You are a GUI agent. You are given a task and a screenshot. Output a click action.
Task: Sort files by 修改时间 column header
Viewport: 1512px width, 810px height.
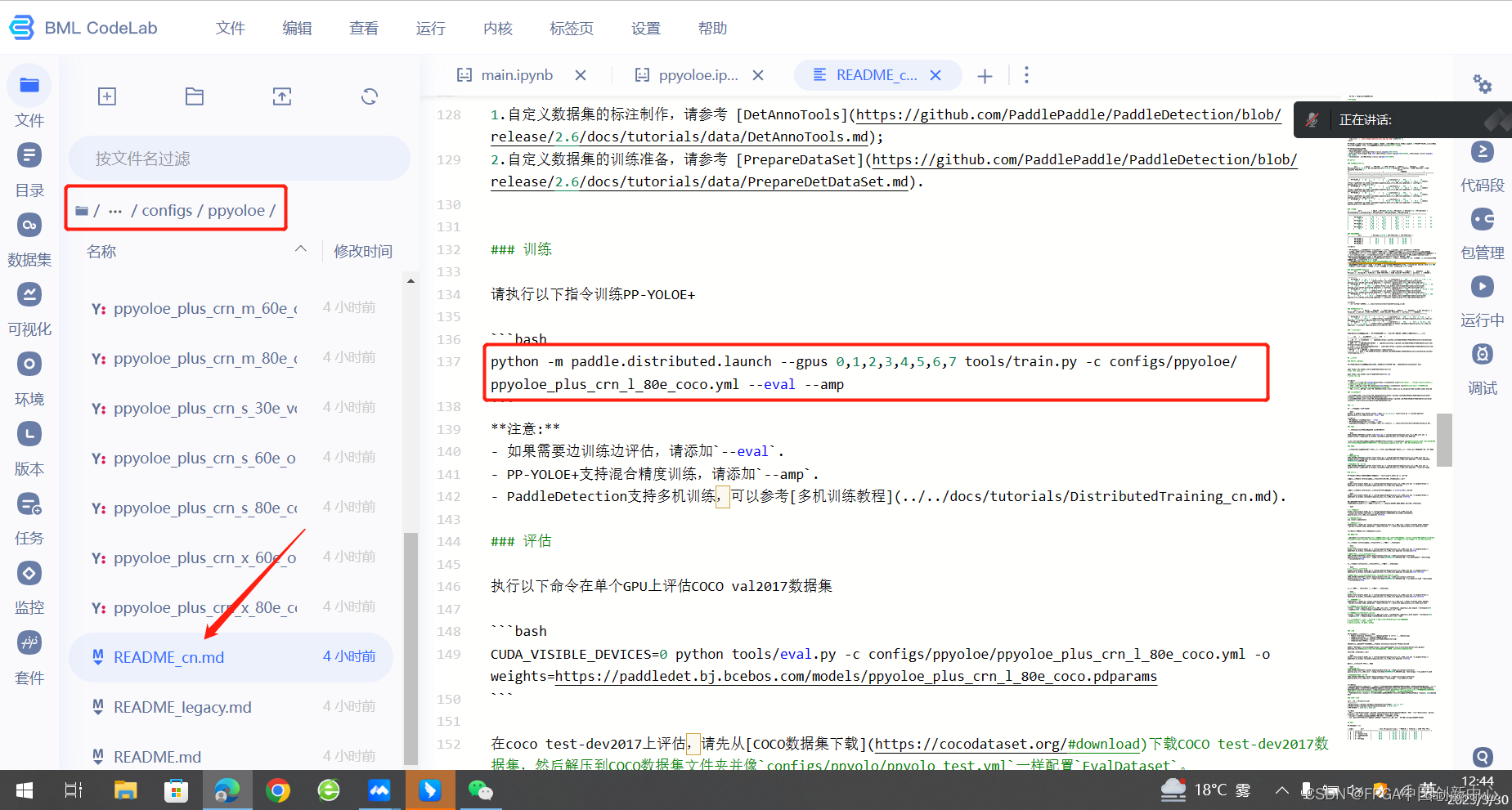click(x=363, y=251)
